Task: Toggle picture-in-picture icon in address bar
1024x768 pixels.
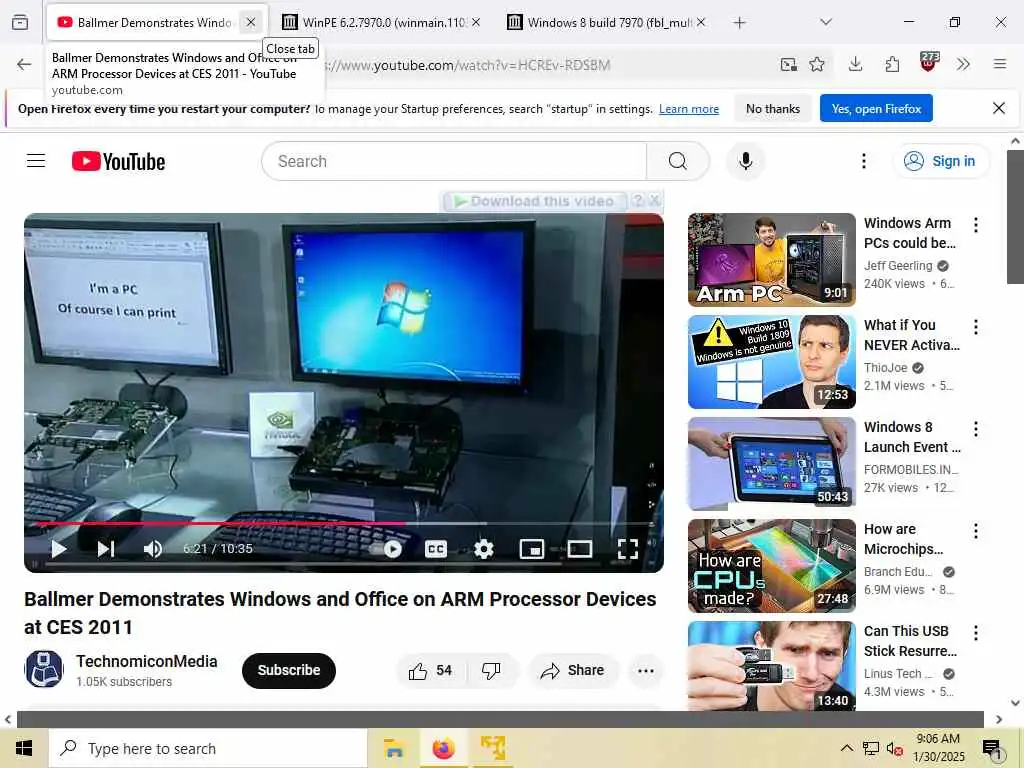Action: tap(789, 64)
